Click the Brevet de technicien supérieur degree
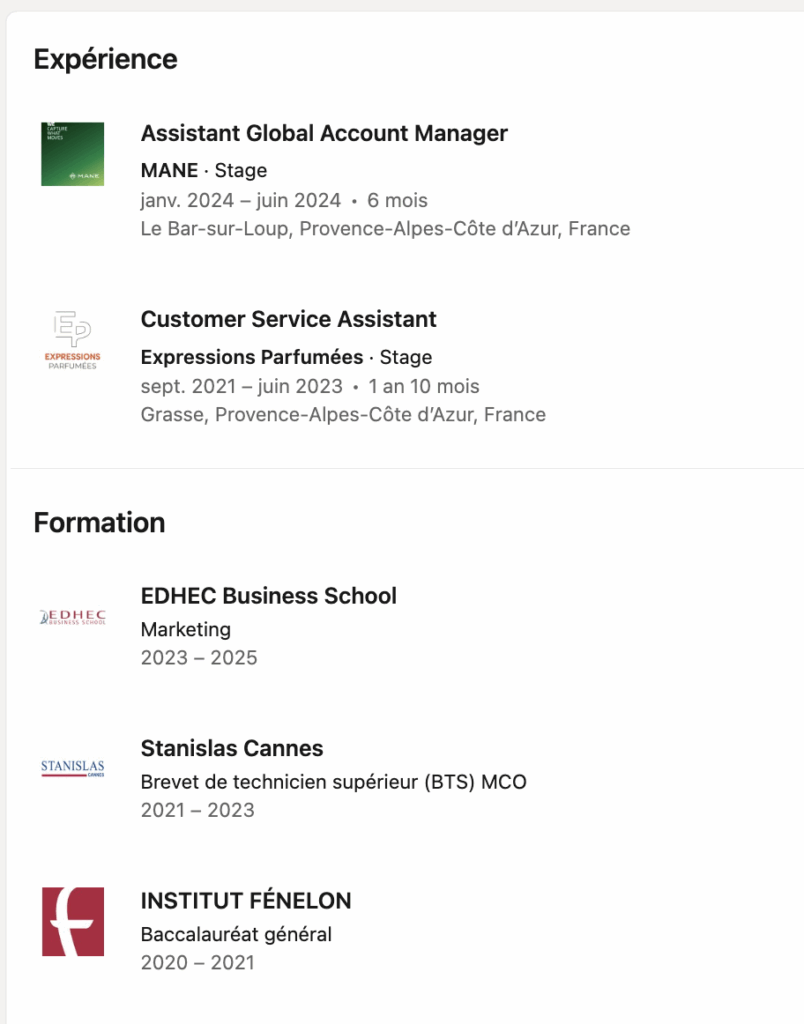 click(x=333, y=782)
